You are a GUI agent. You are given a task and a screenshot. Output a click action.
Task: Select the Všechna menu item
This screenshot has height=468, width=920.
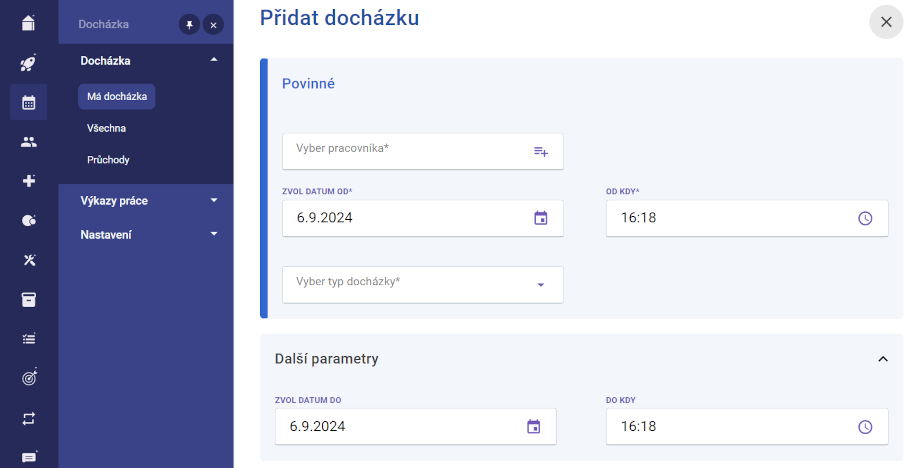[x=106, y=128]
